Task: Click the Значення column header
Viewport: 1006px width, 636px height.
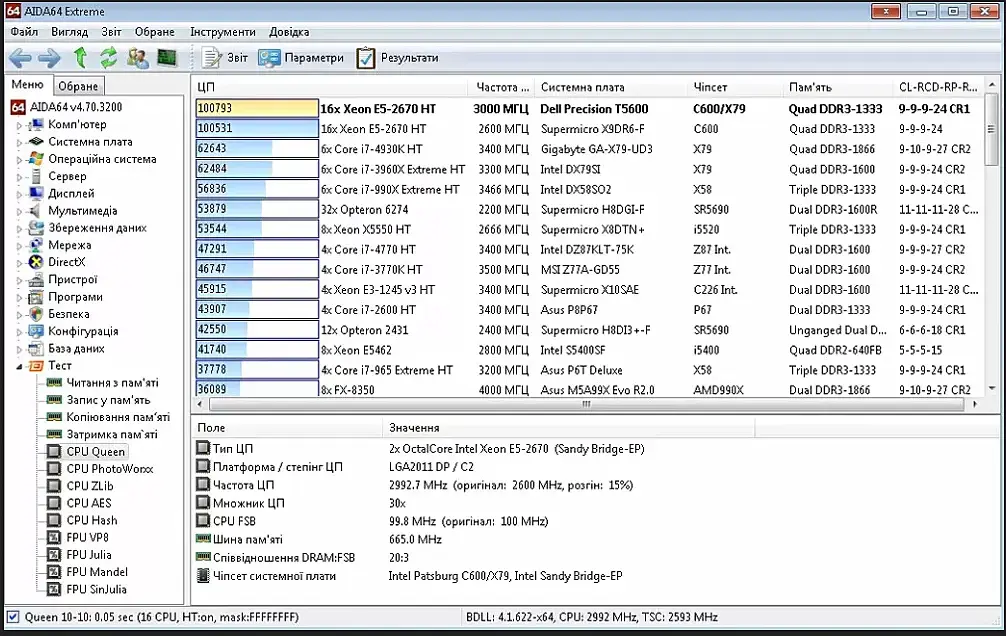Action: coord(568,427)
